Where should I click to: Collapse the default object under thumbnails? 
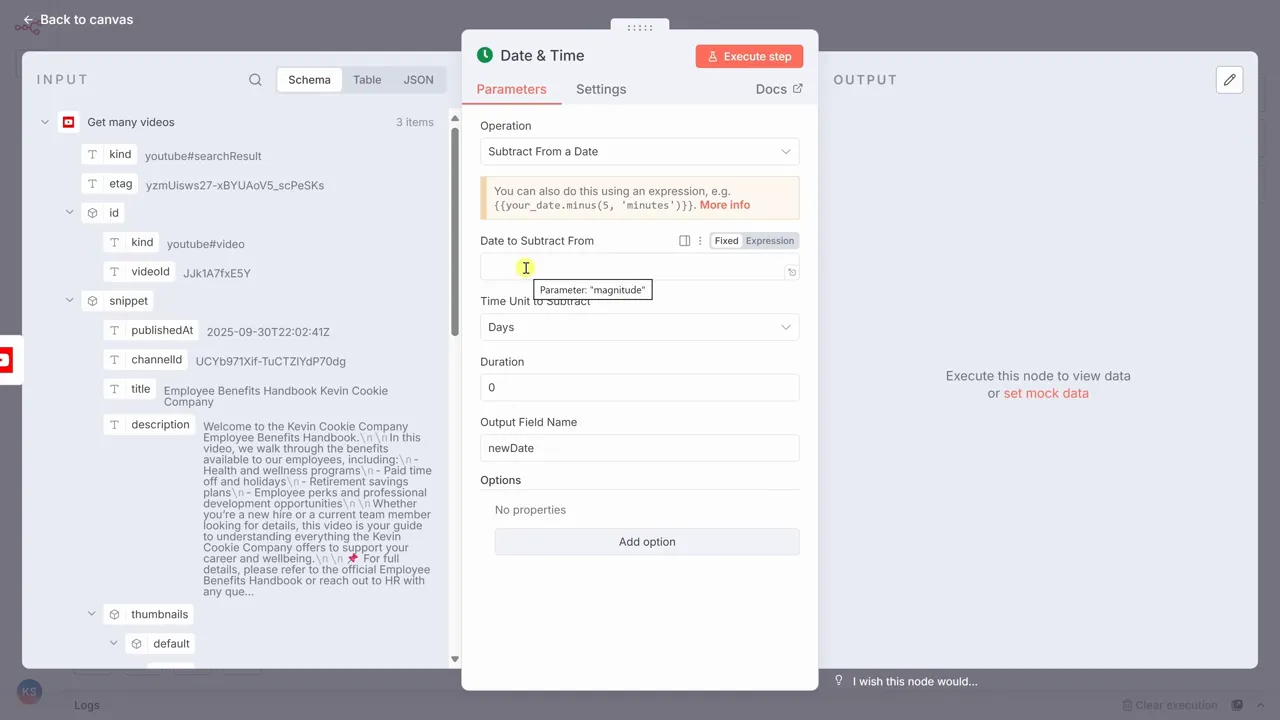113,644
